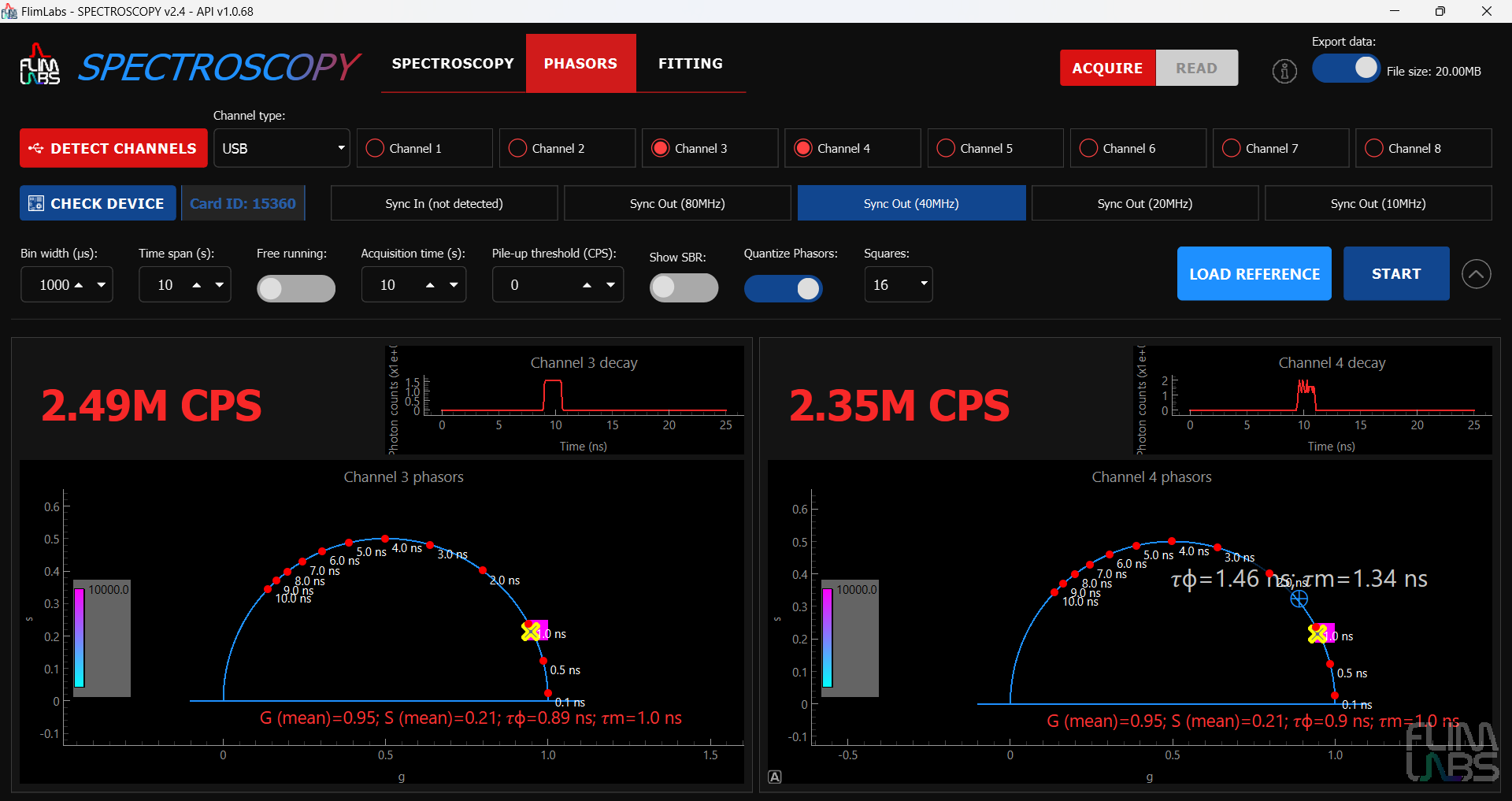The image size is (1512, 801).
Task: Select Sync In (not detected) option
Action: coord(444,203)
